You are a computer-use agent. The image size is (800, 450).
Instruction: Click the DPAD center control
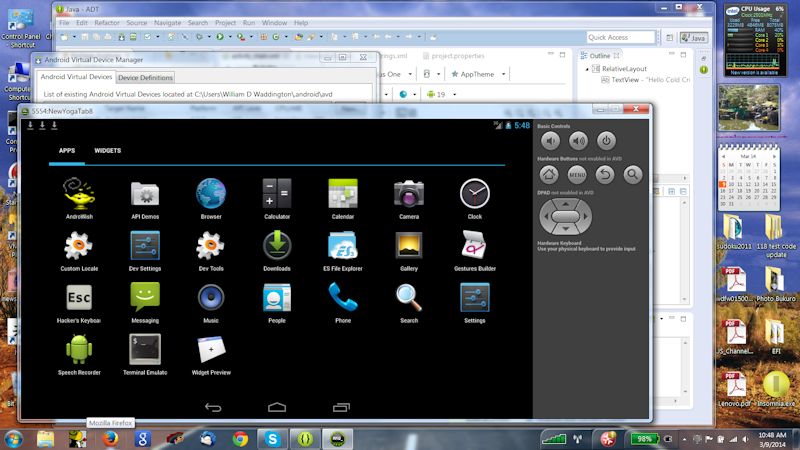pyautogui.click(x=565, y=216)
